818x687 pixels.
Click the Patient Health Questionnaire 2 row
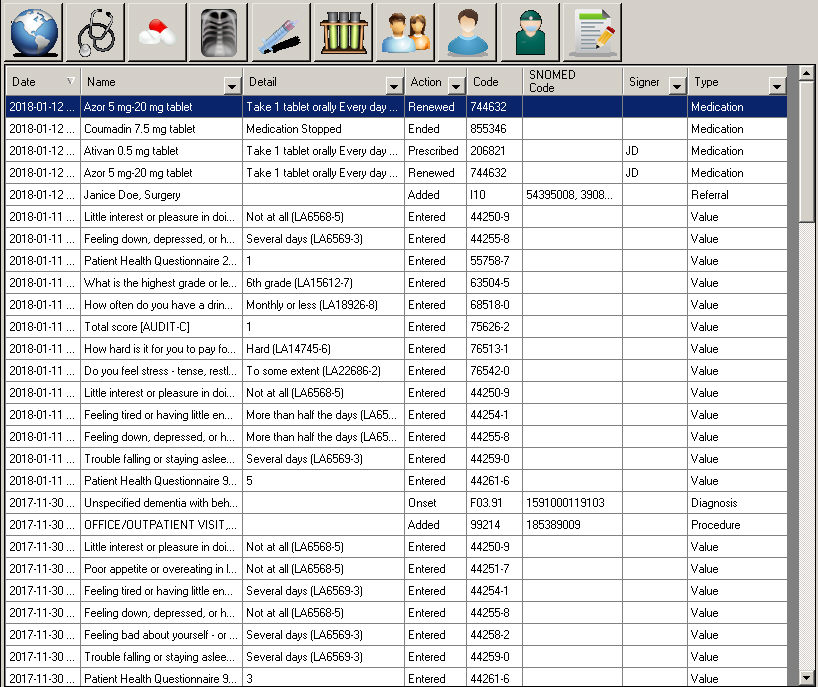(396, 261)
